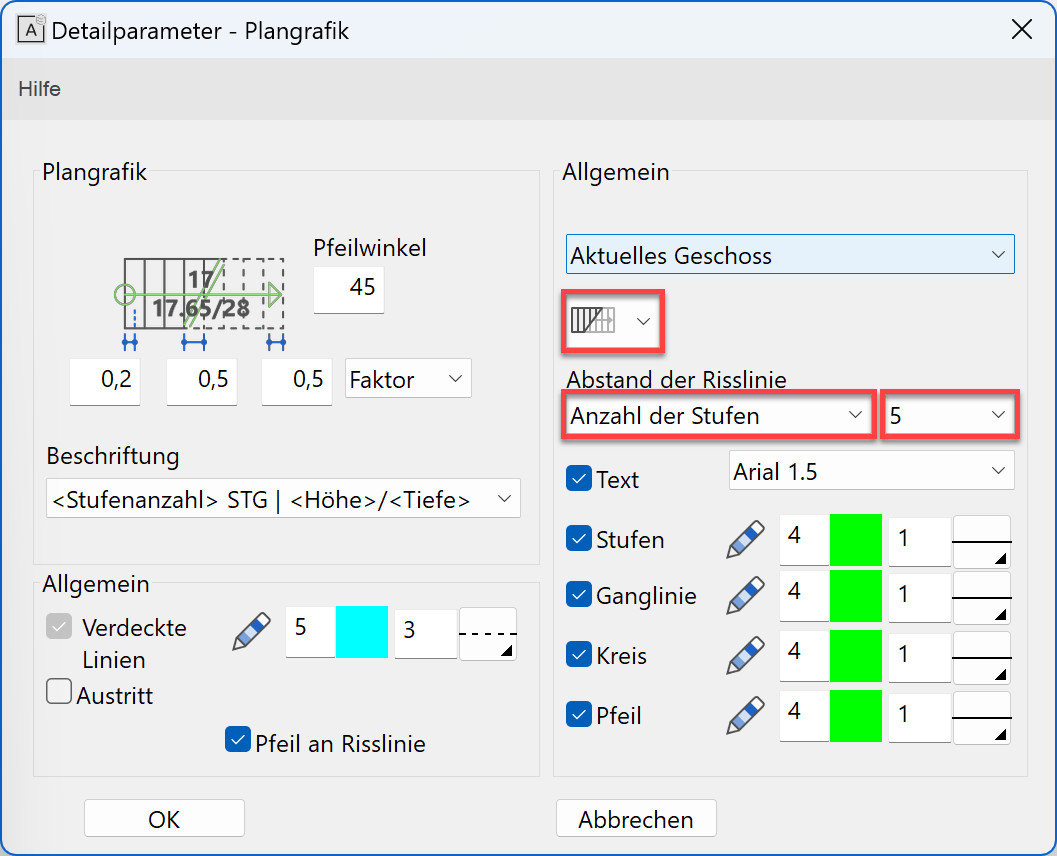Open the Aktuelles Geschoss dropdown

(x=789, y=254)
